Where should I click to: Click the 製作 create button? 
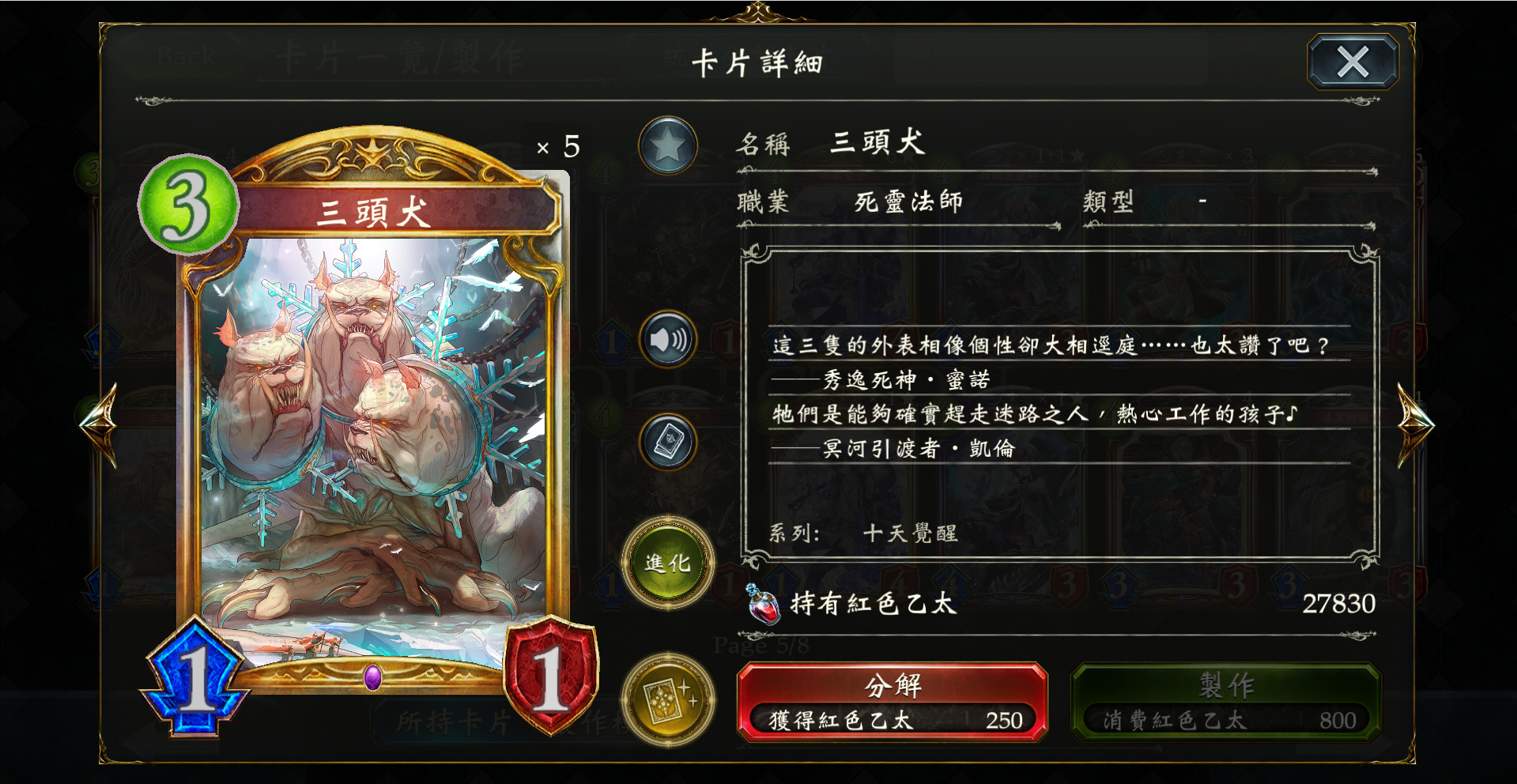click(x=1226, y=702)
